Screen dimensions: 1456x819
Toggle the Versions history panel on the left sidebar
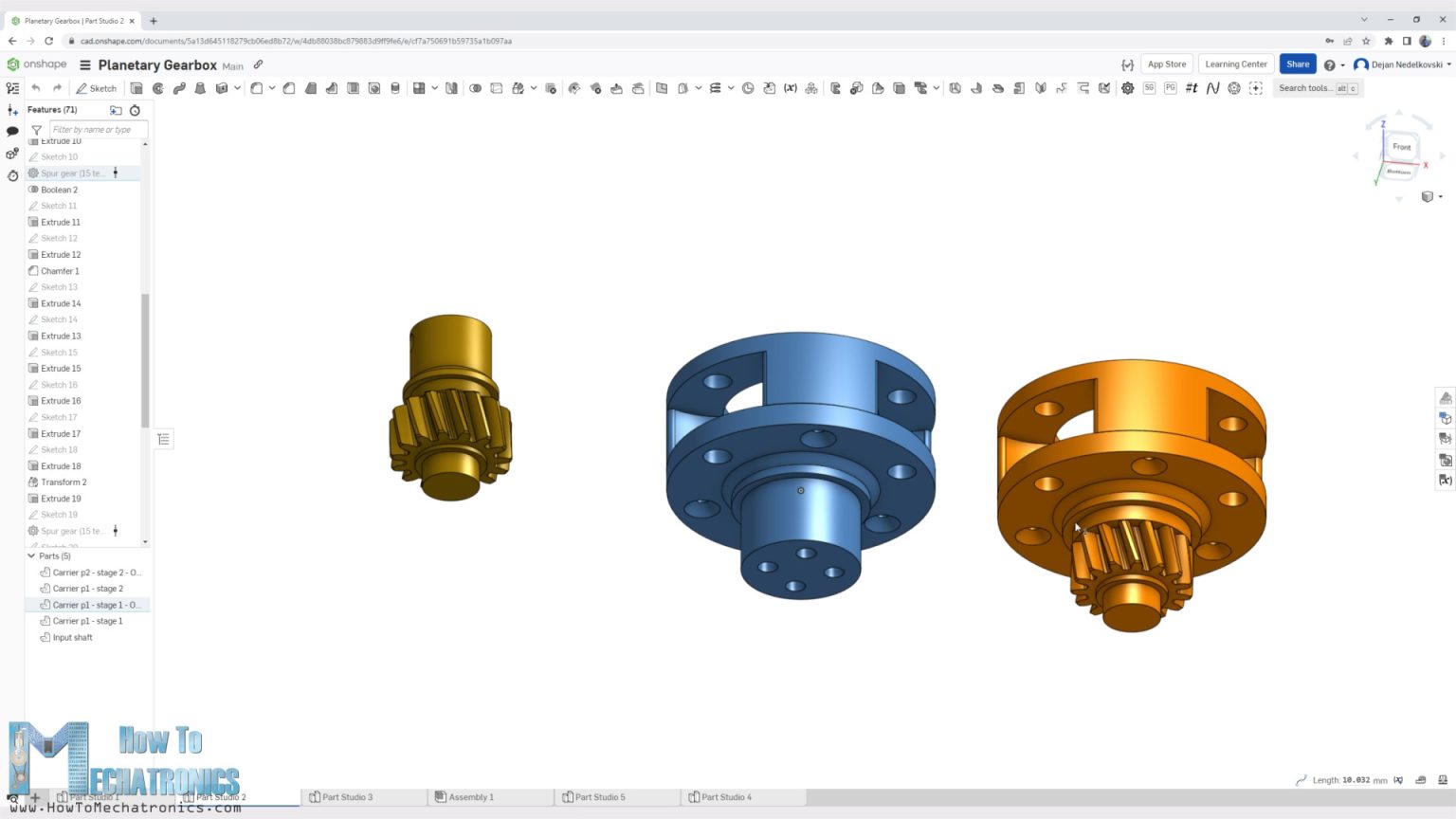point(13,175)
